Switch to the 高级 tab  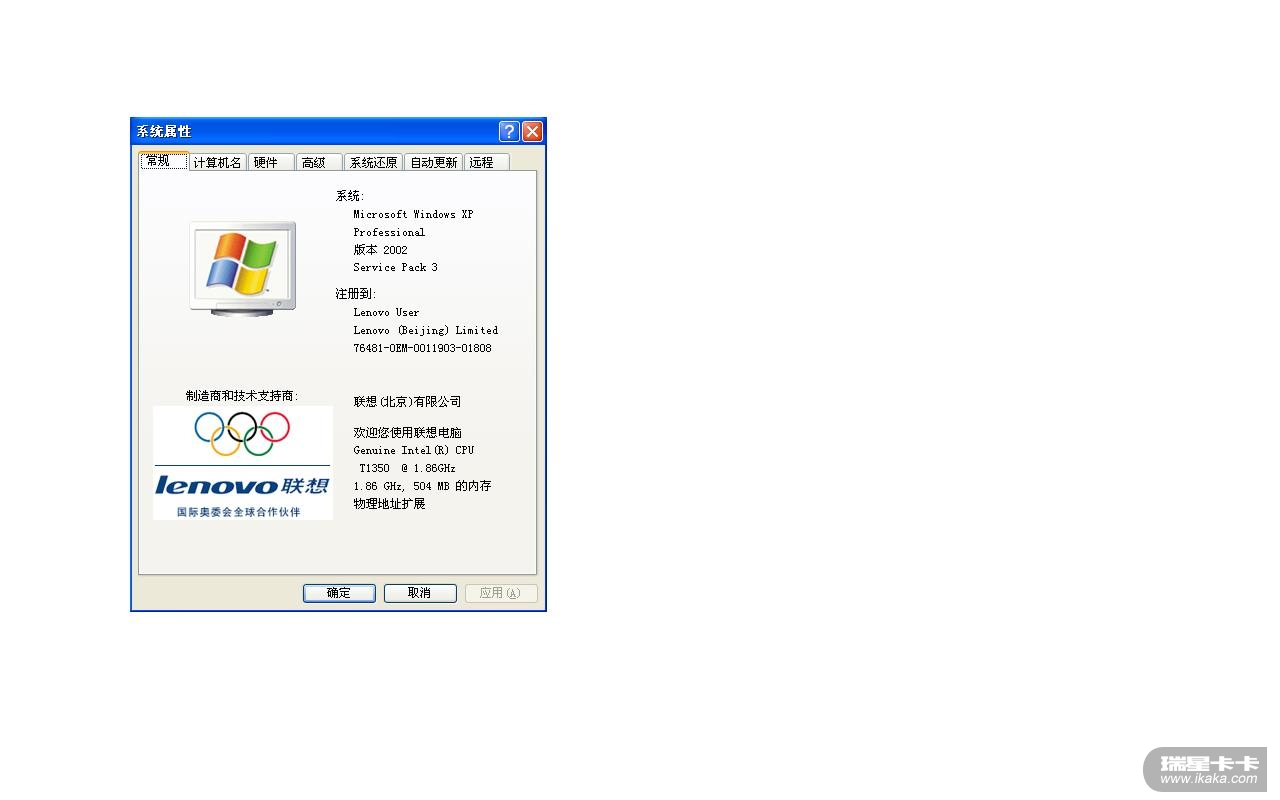click(319, 162)
